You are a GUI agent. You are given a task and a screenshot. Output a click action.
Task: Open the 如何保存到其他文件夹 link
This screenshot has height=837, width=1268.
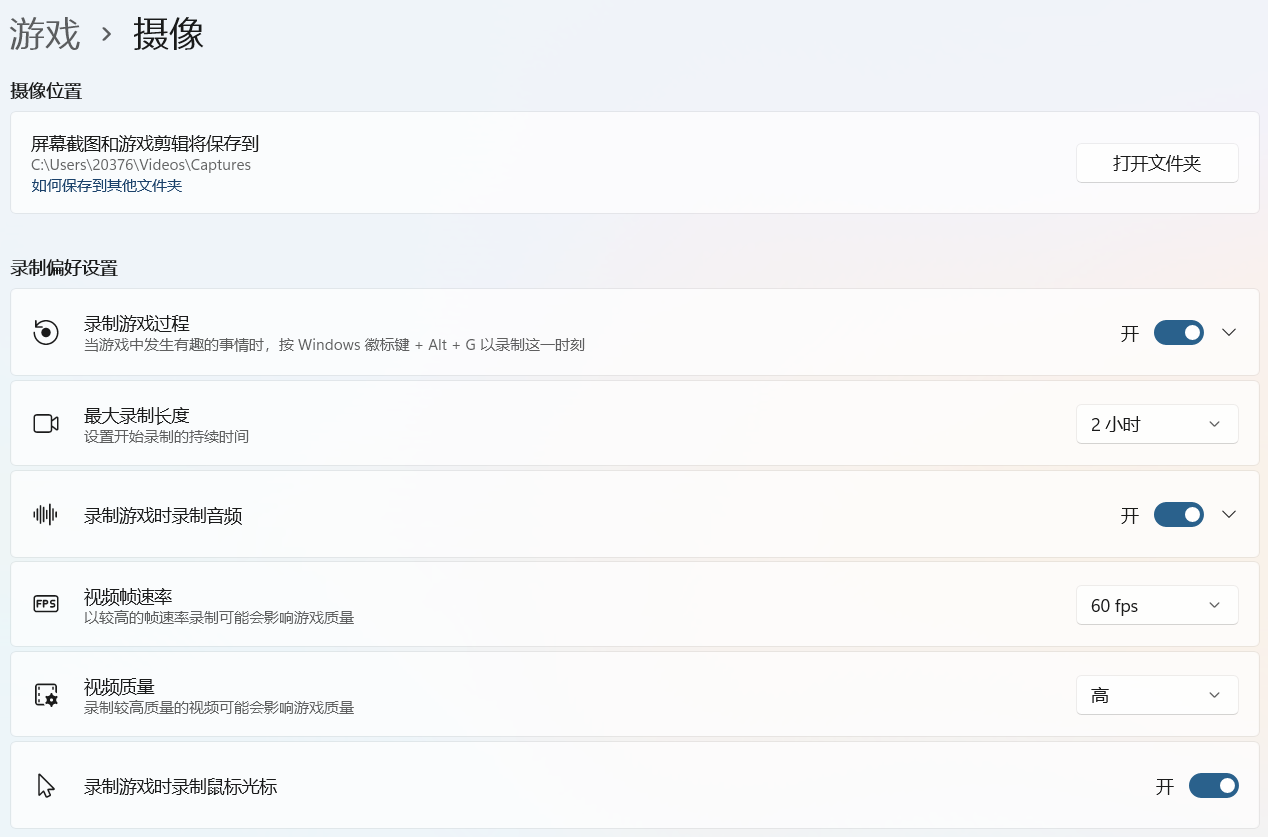(107, 186)
